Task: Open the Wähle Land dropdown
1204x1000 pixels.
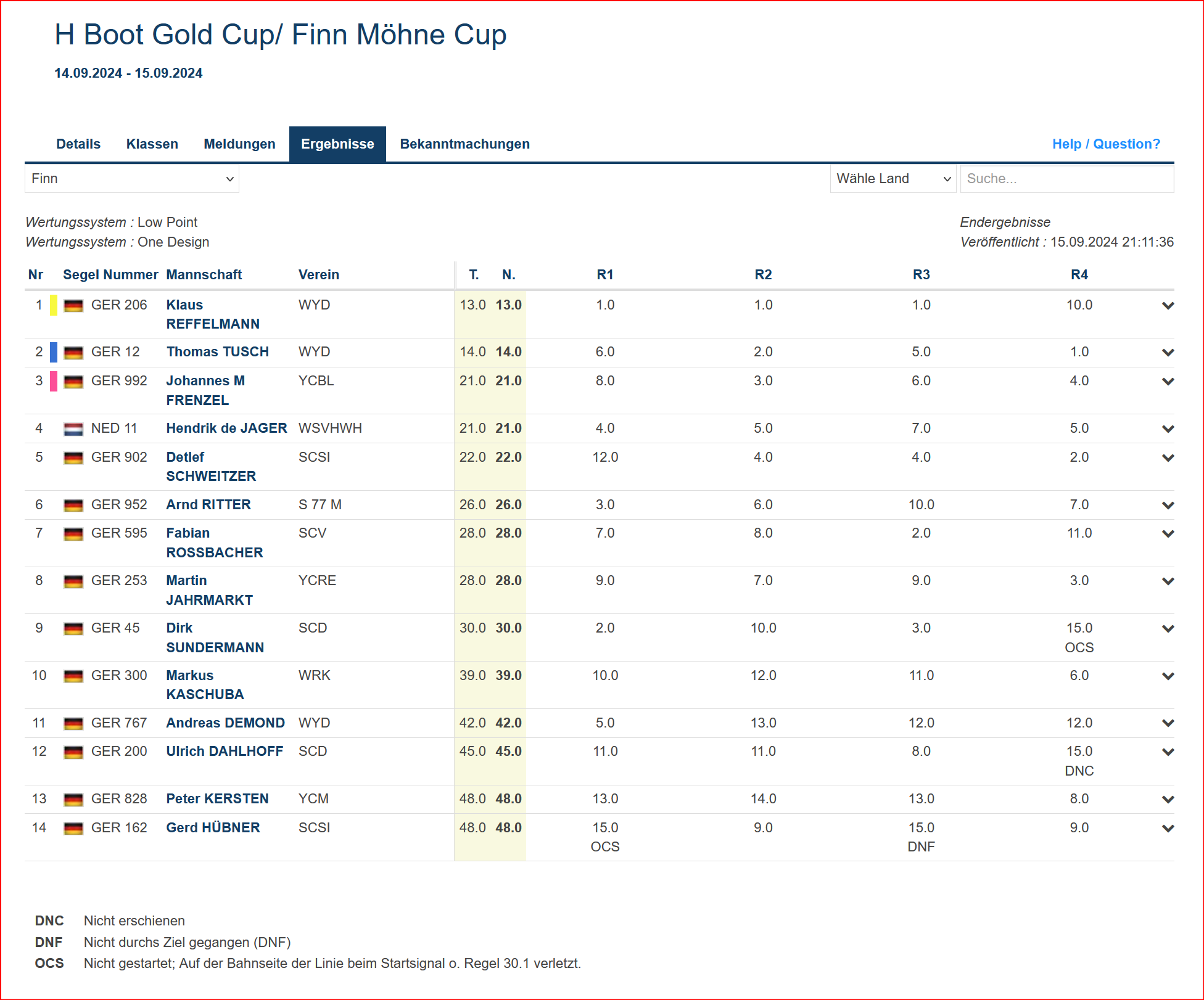Action: (893, 179)
